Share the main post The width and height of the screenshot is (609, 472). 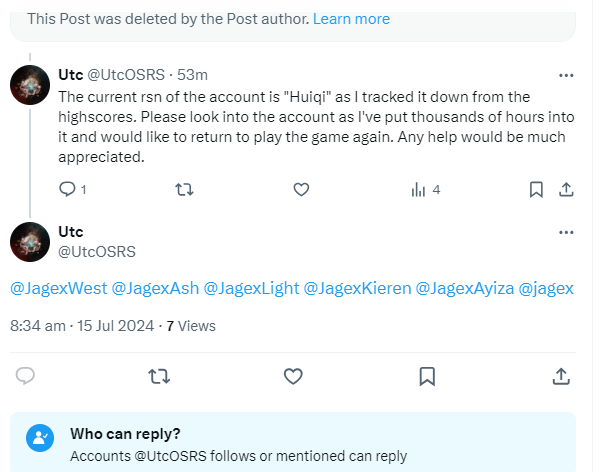pyautogui.click(x=561, y=376)
